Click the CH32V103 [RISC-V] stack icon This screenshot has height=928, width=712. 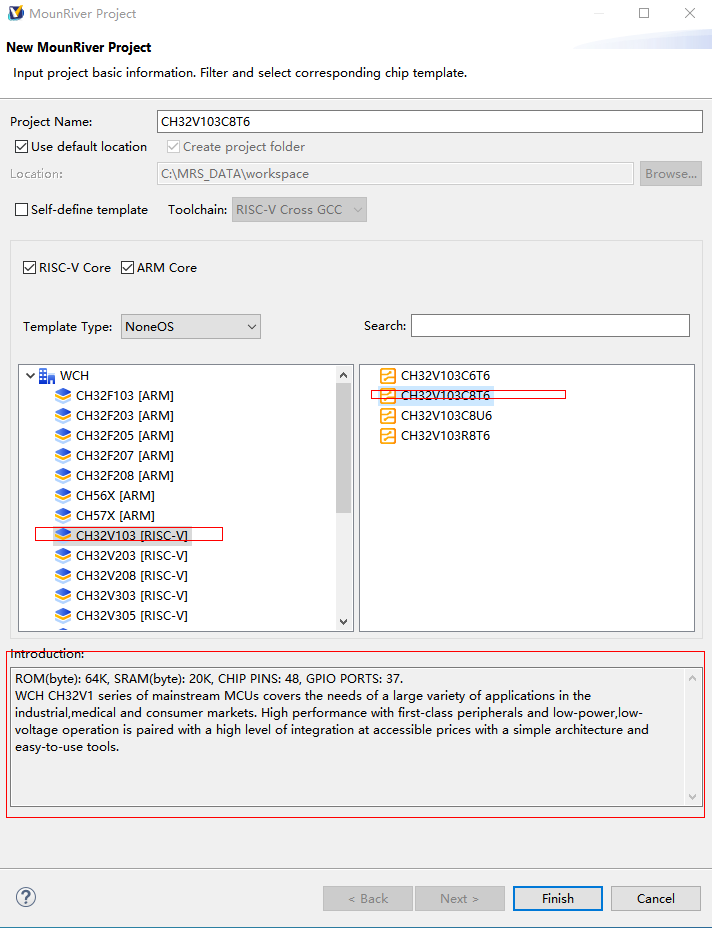(63, 535)
